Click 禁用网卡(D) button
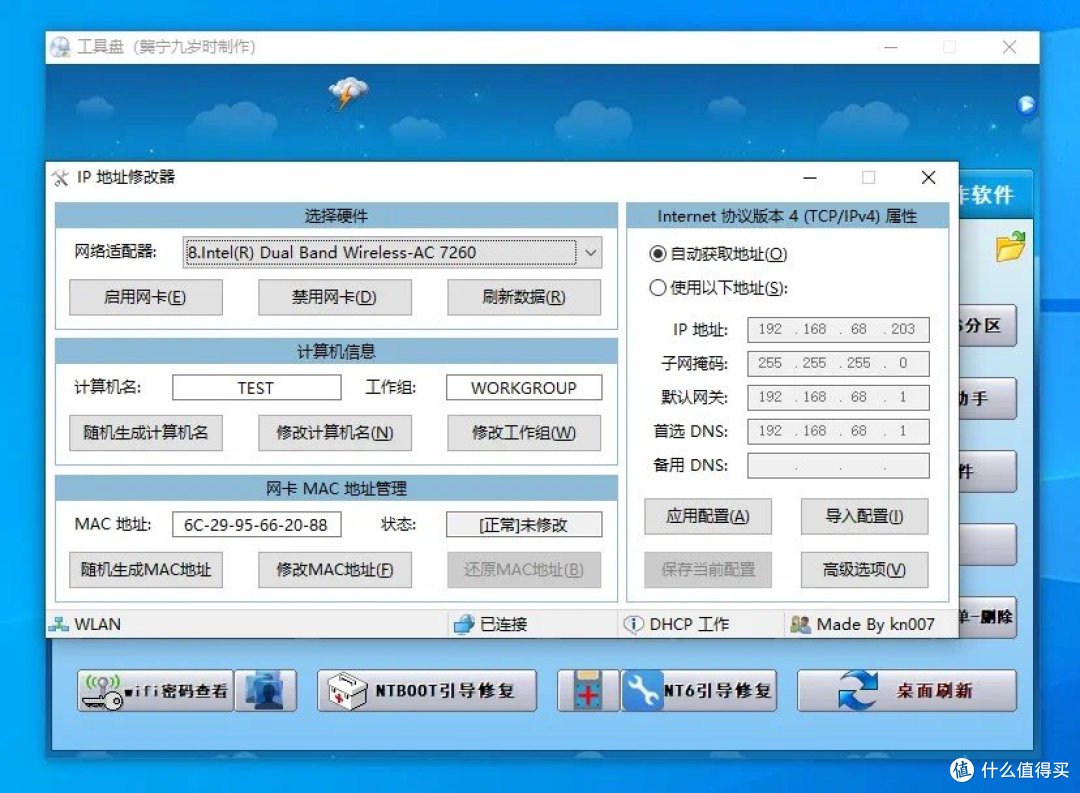The image size is (1080, 793). point(335,297)
